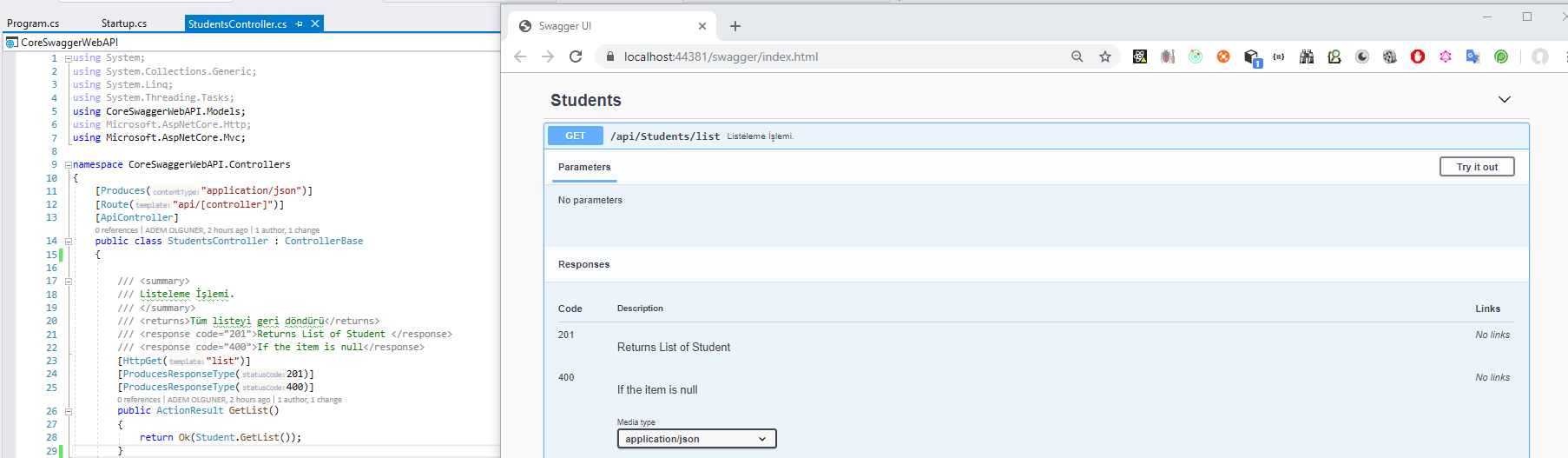
Task: Open new browser tab with plus button
Action: [735, 26]
